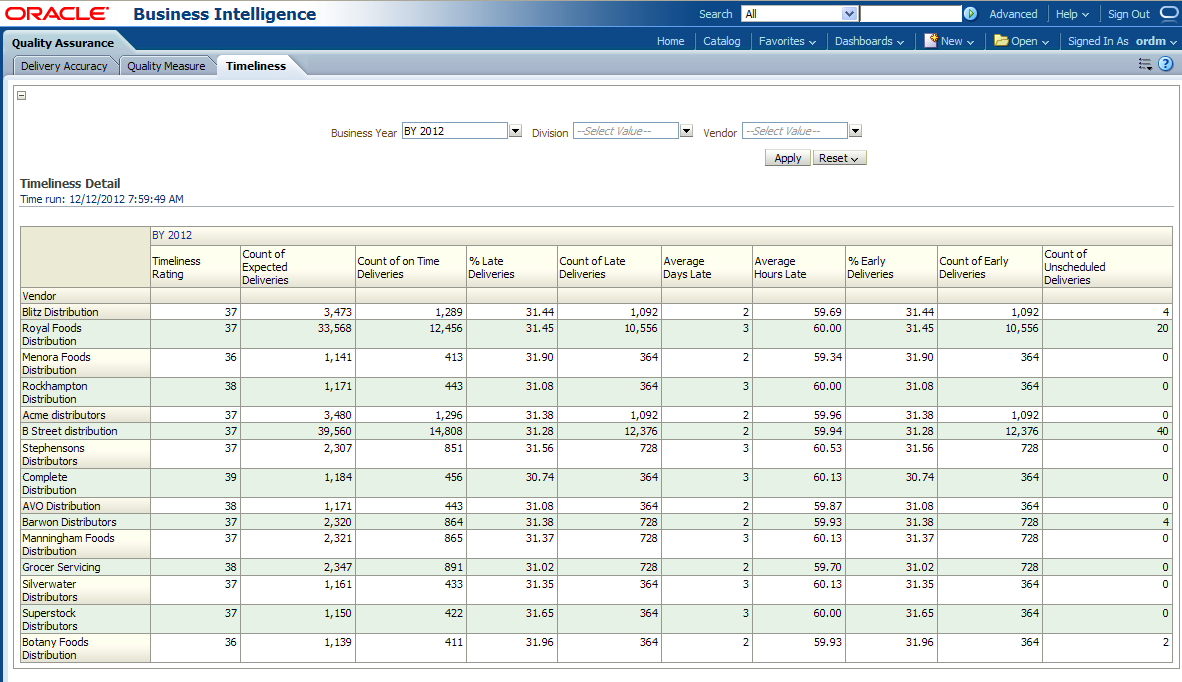Click the search go arrow icon
The image size is (1182, 682).
pos(970,14)
